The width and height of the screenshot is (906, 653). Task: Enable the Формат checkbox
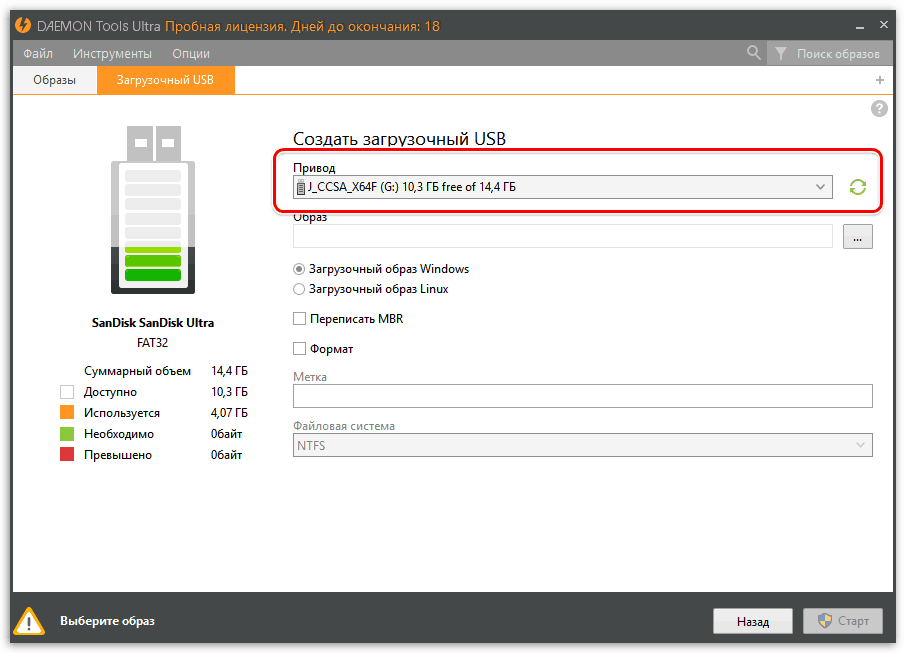point(299,349)
